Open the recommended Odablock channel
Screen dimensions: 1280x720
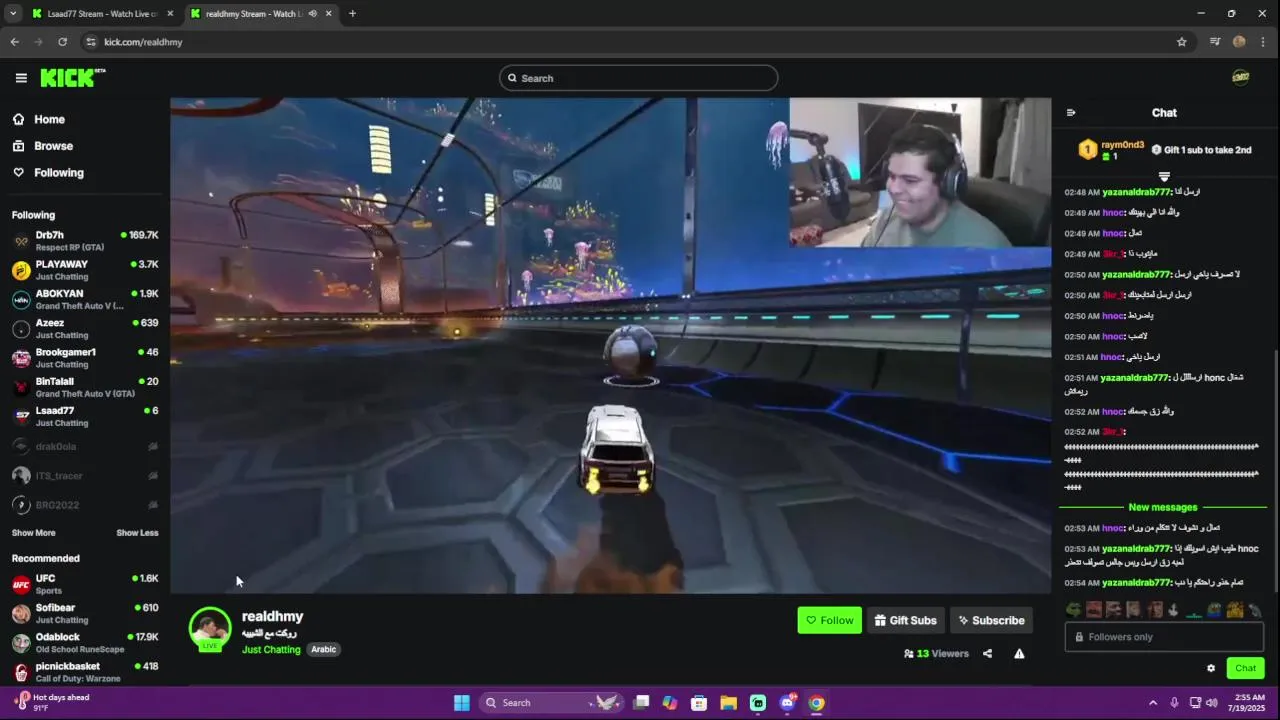coord(85,642)
